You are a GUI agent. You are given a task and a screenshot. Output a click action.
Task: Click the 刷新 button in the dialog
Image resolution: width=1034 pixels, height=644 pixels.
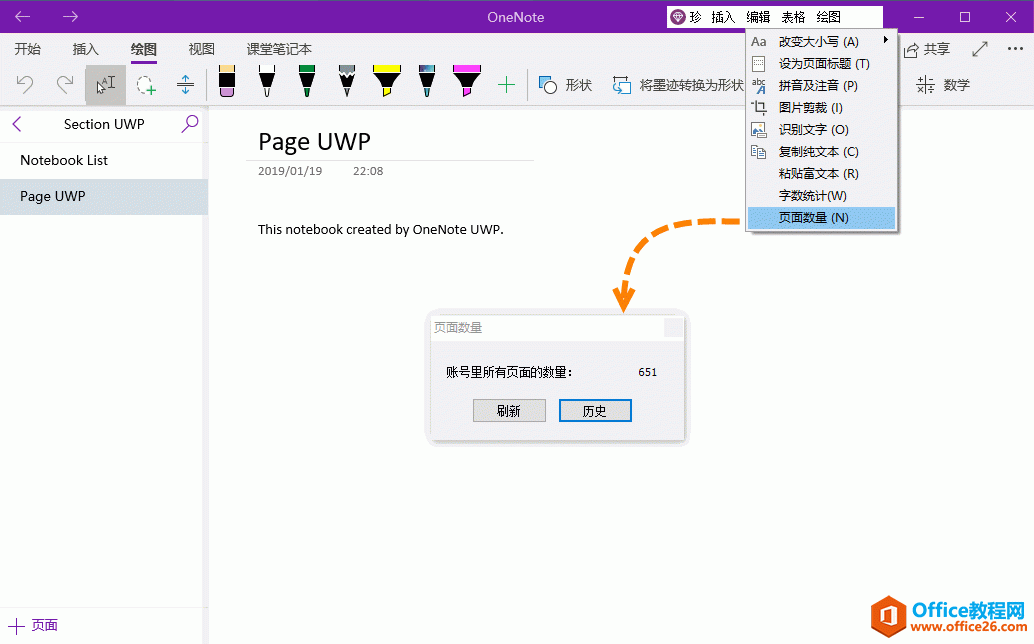click(x=509, y=410)
